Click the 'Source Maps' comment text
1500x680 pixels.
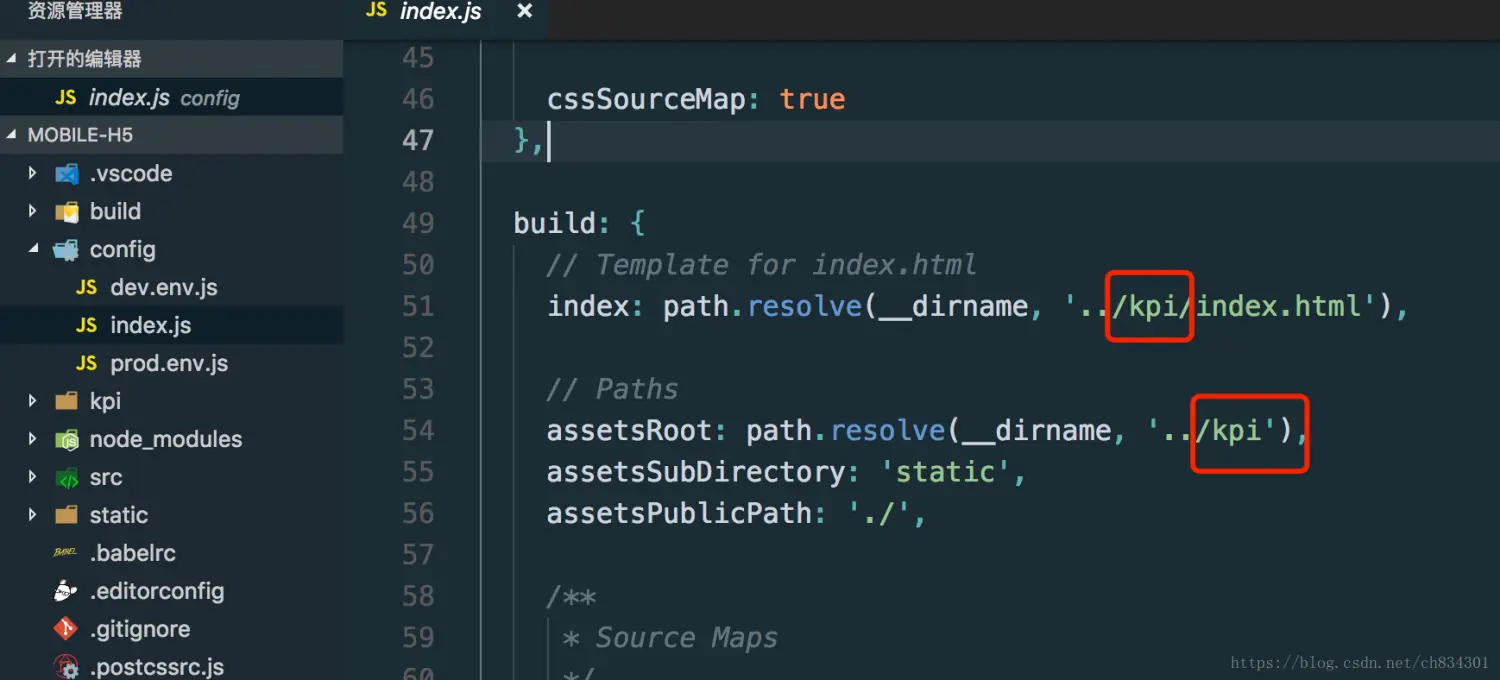tap(687, 638)
